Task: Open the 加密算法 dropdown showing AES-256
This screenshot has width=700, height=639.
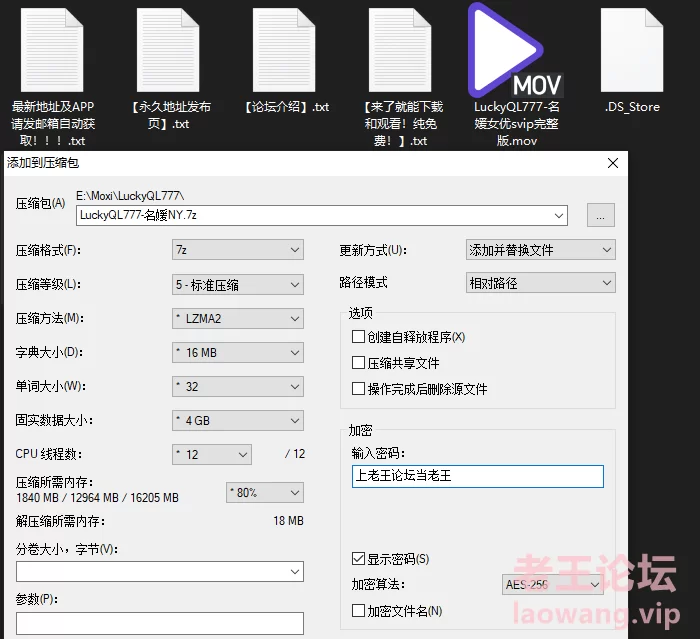Action: (x=552, y=584)
